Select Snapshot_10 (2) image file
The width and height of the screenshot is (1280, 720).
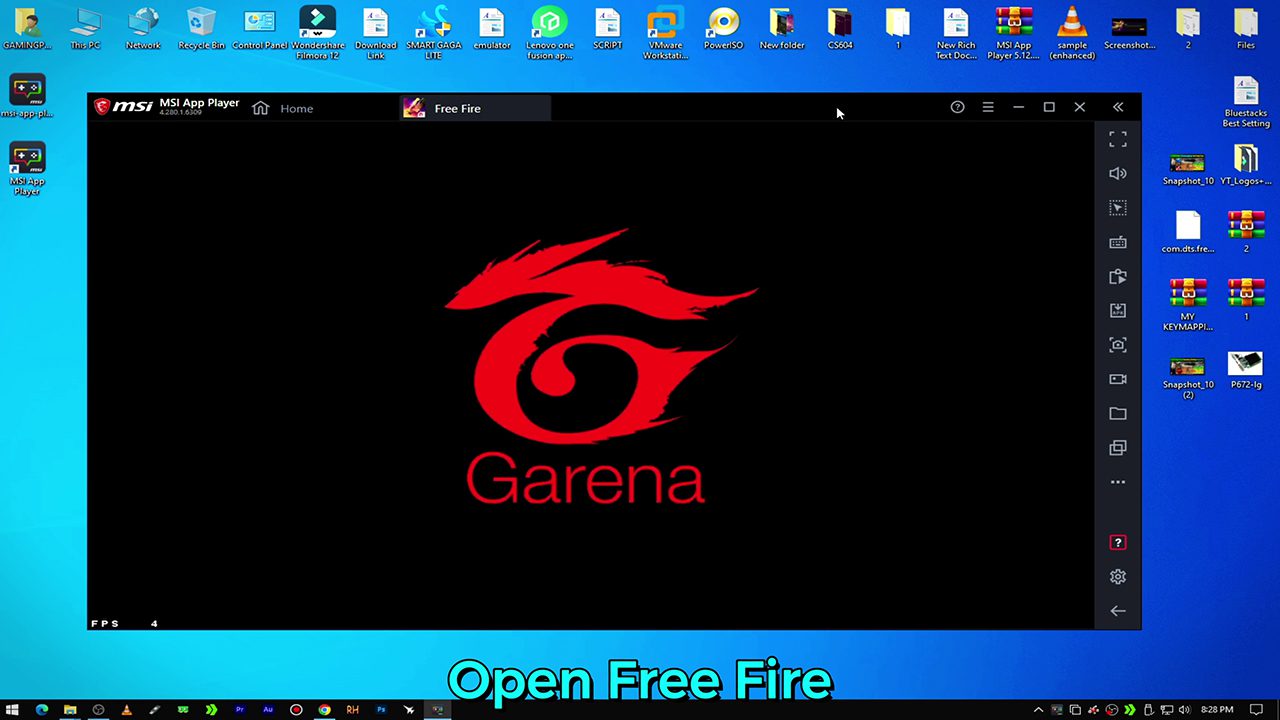pos(1188,376)
